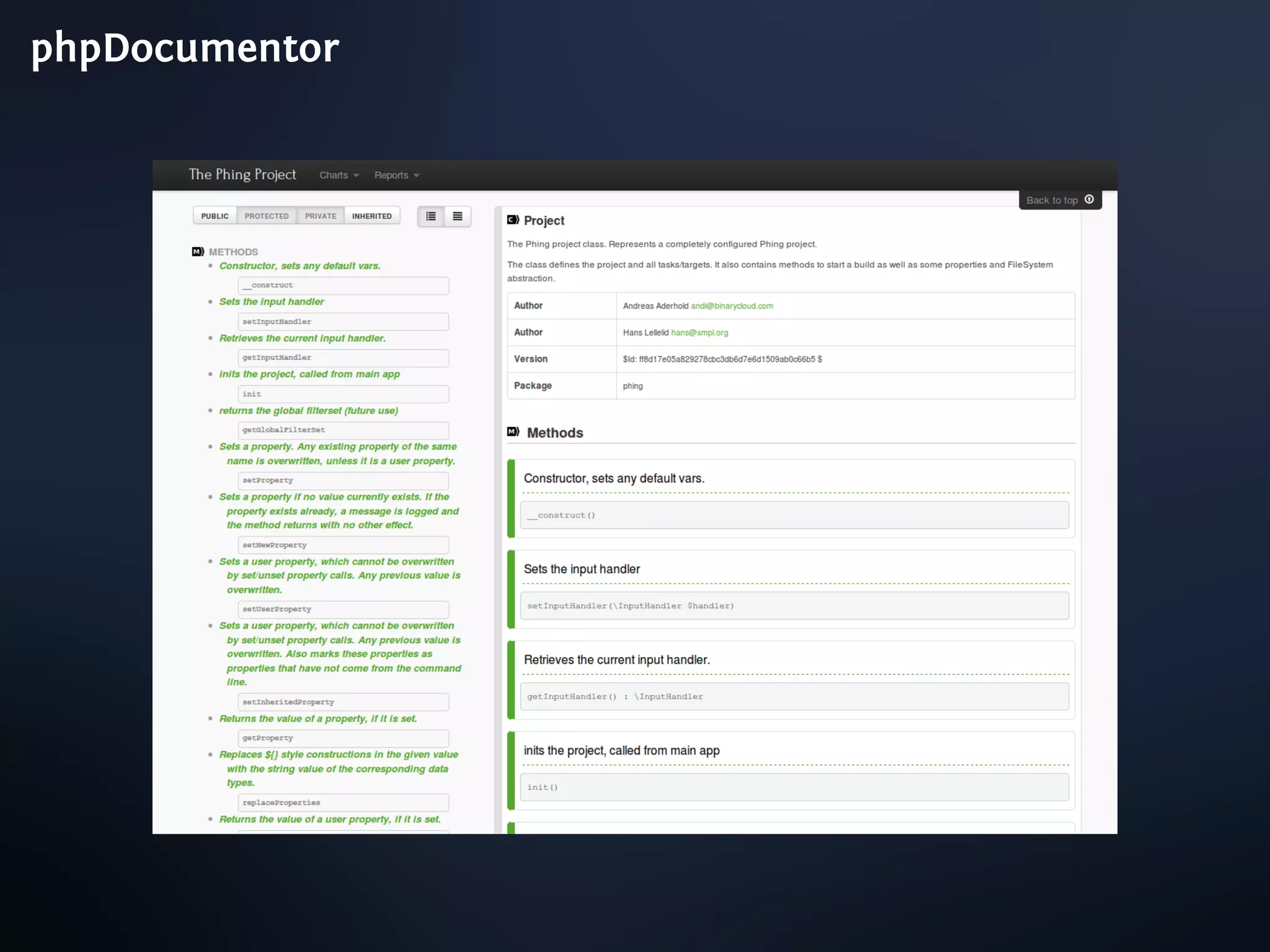
Task: Select the setUserProperty sidebar code box
Action: [x=344, y=609]
